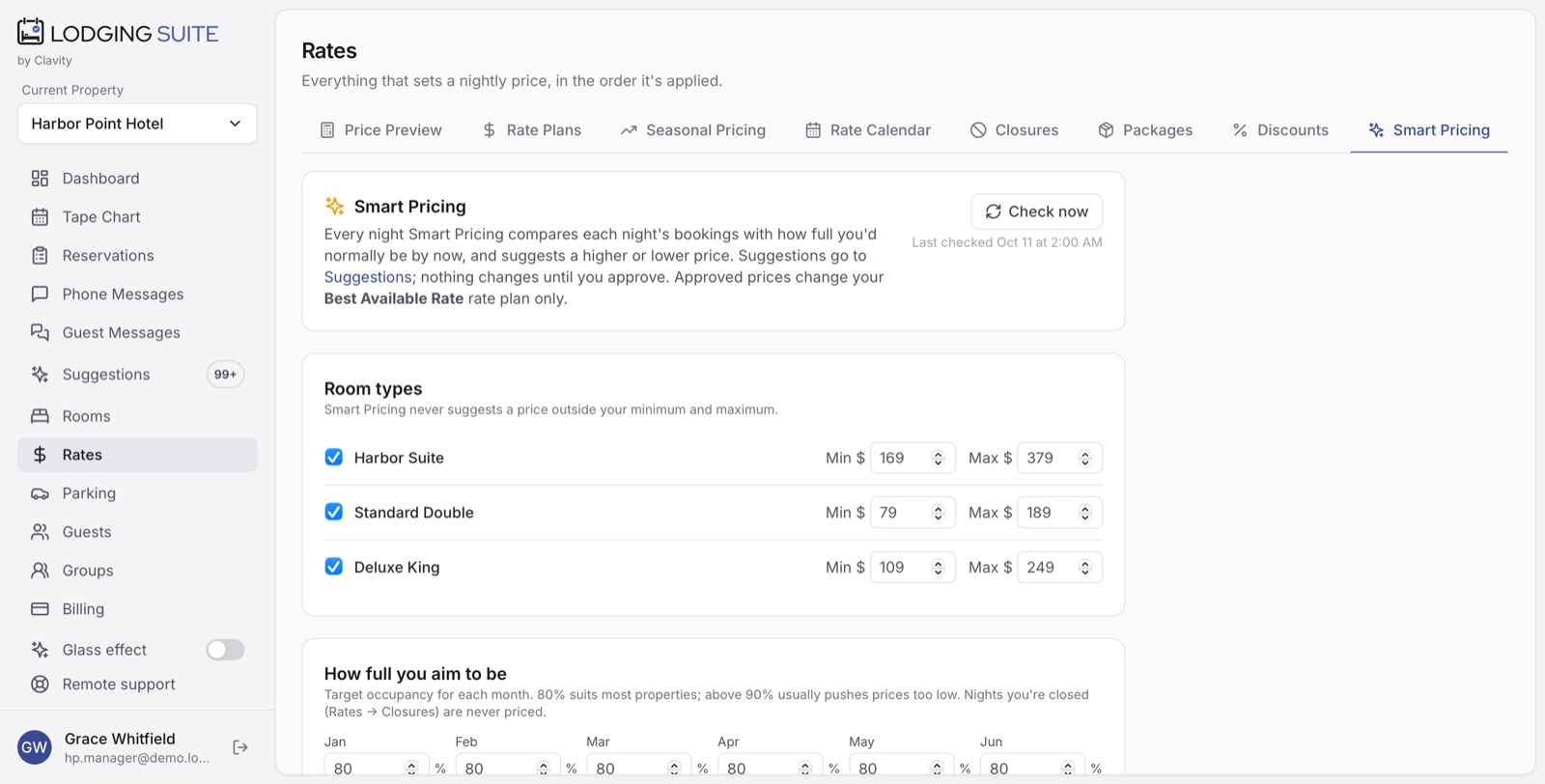This screenshot has height=784, width=1545.
Task: Select the Smart Pricing tab
Action: pos(1429,130)
